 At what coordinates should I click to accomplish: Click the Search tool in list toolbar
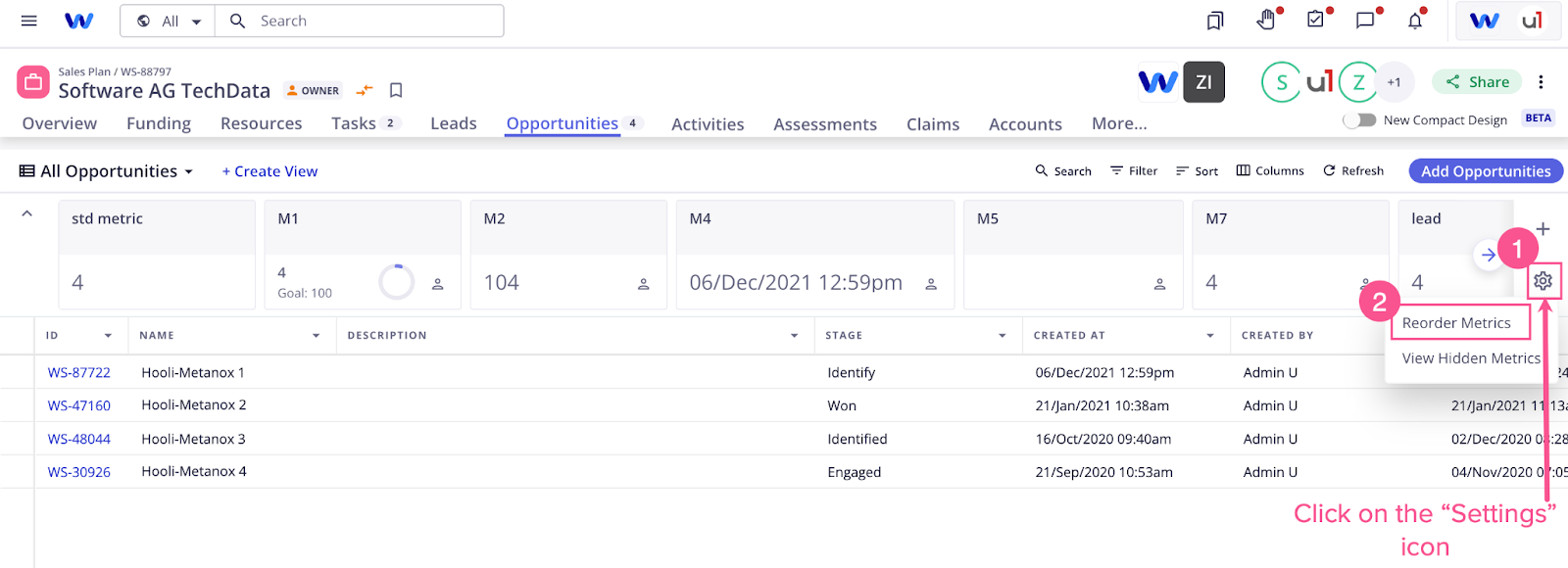1063,170
